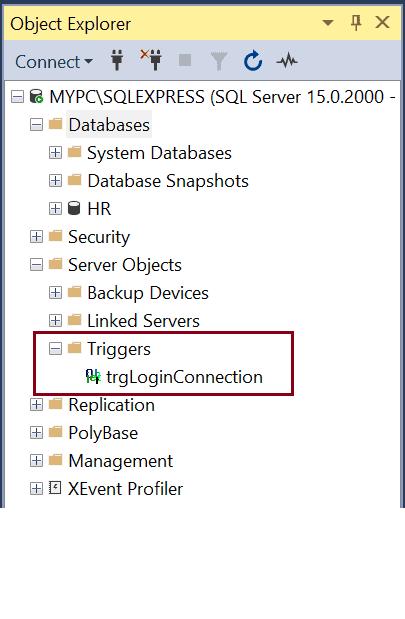Expand the XEvent Profiler node
This screenshot has height=619, width=405.
pyautogui.click(x=36, y=489)
